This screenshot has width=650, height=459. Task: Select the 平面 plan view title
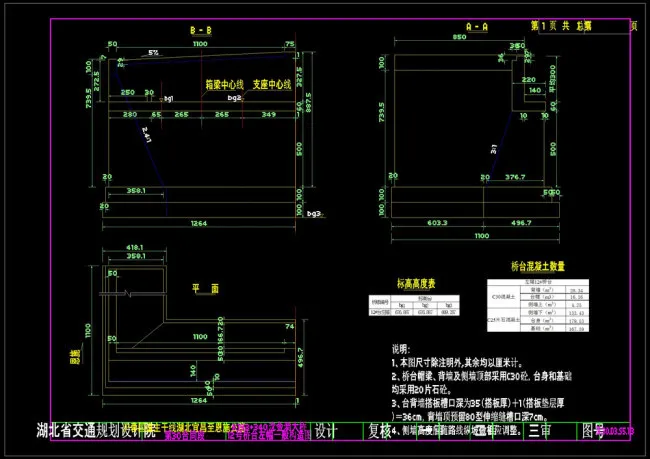coord(206,287)
